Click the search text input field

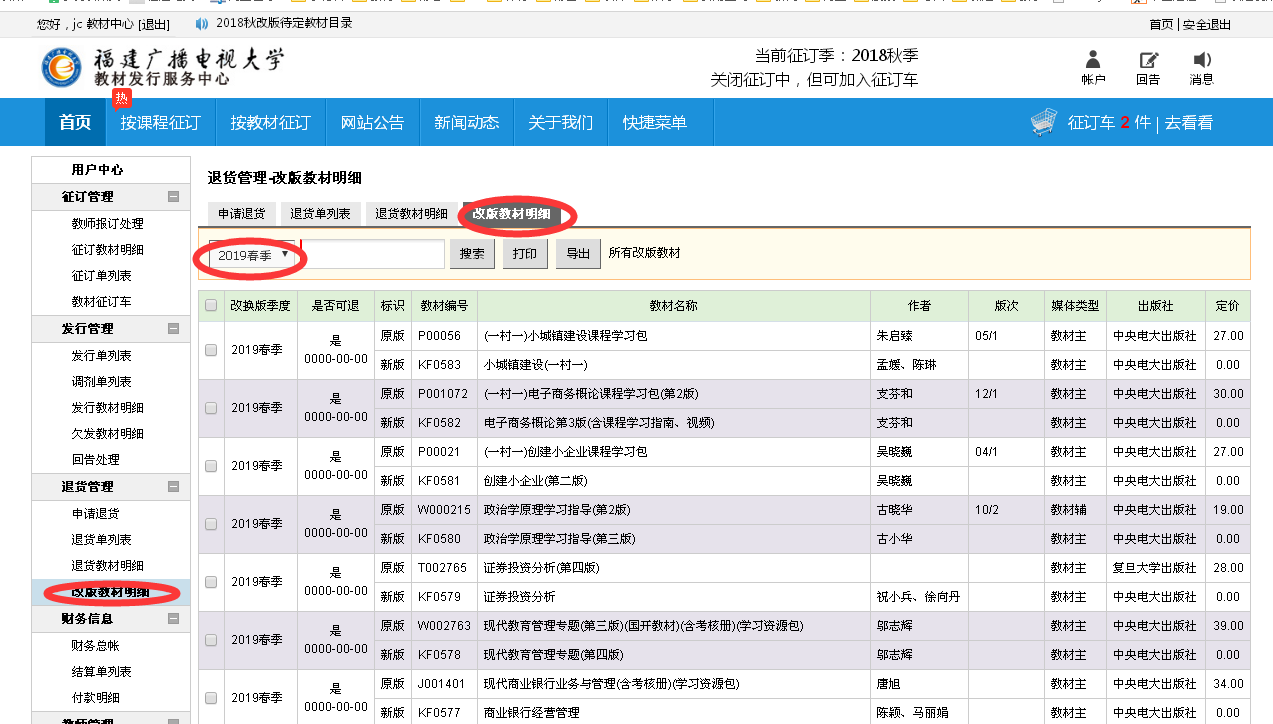coord(373,255)
